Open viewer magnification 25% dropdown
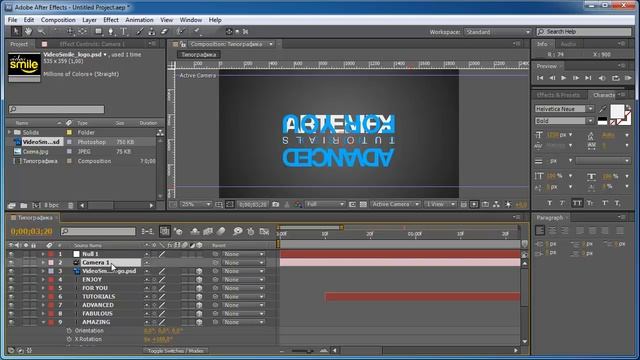Viewport: 640px width, 360px height. click(x=196, y=204)
